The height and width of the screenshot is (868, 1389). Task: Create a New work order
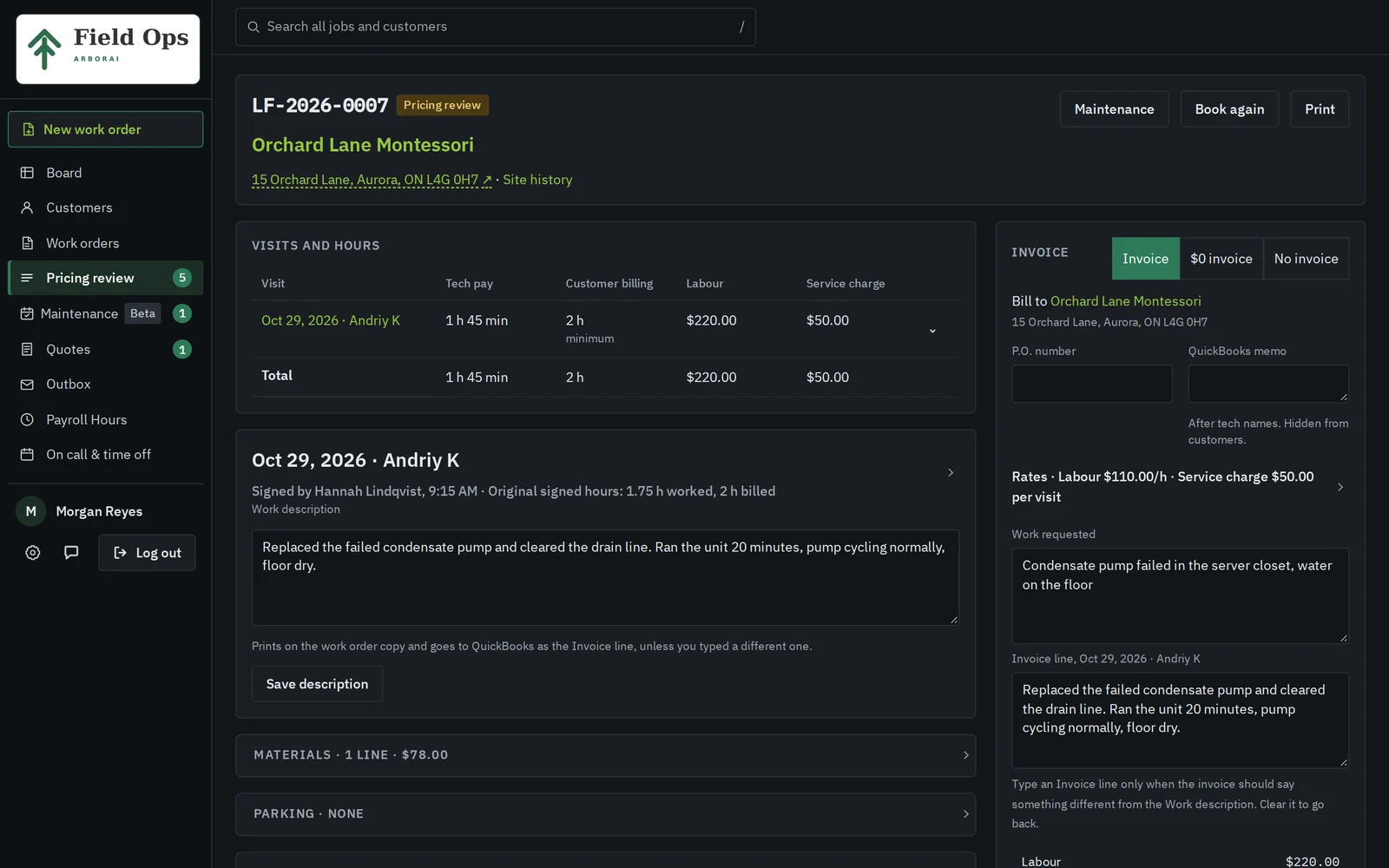tap(106, 129)
